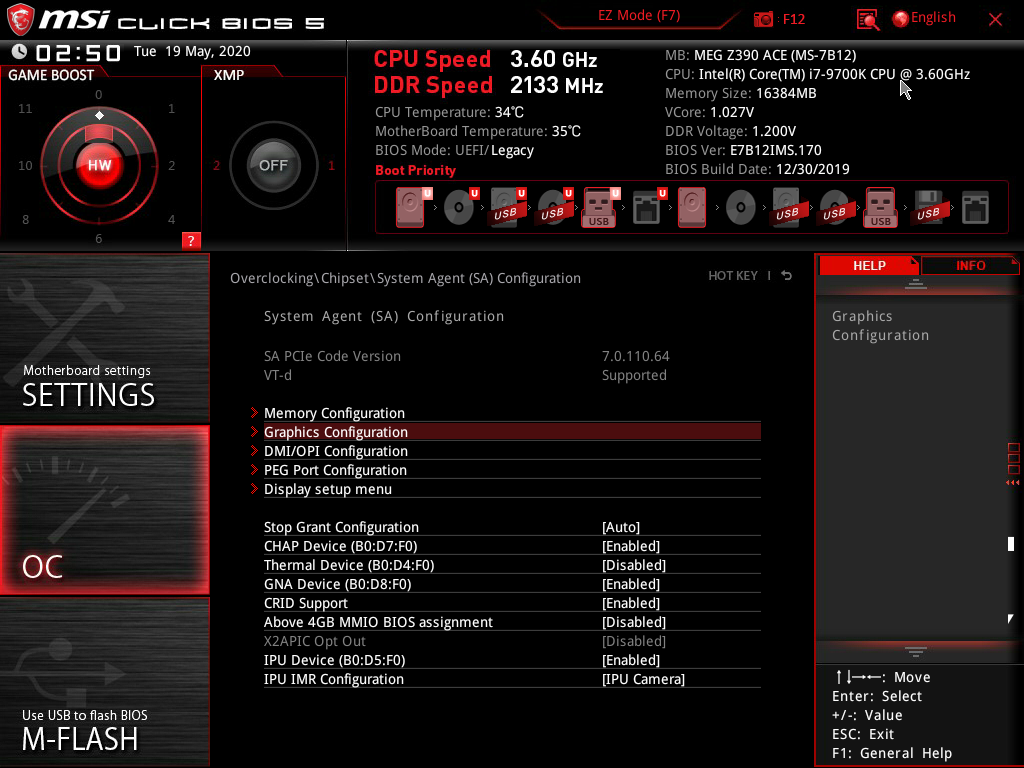This screenshot has height=768, width=1024.
Task: Select the legacy network boot icon
Action: click(976, 207)
